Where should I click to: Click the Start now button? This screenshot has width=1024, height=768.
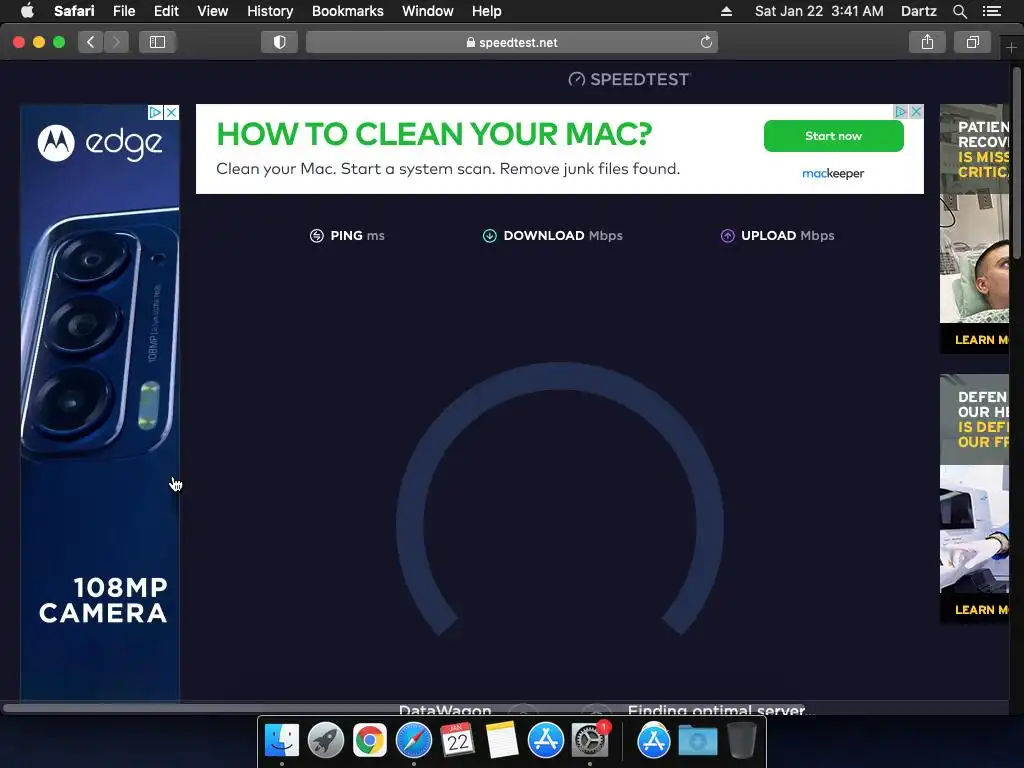833,136
